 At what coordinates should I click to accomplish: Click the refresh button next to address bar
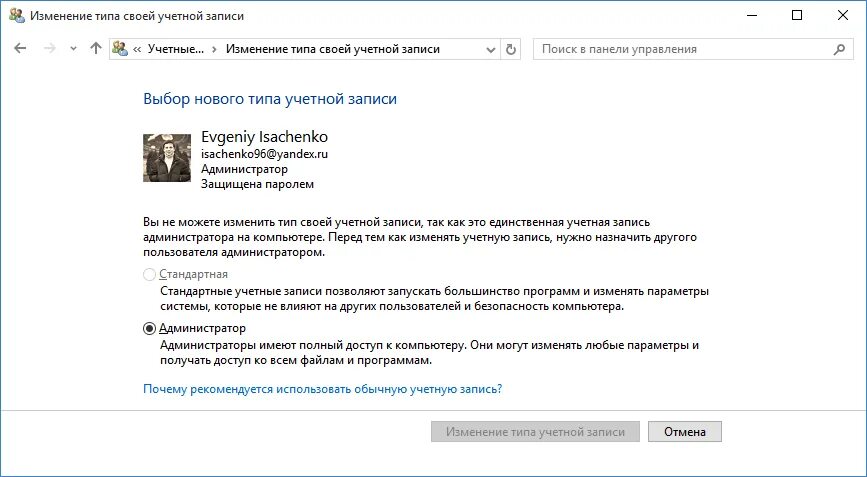point(510,49)
